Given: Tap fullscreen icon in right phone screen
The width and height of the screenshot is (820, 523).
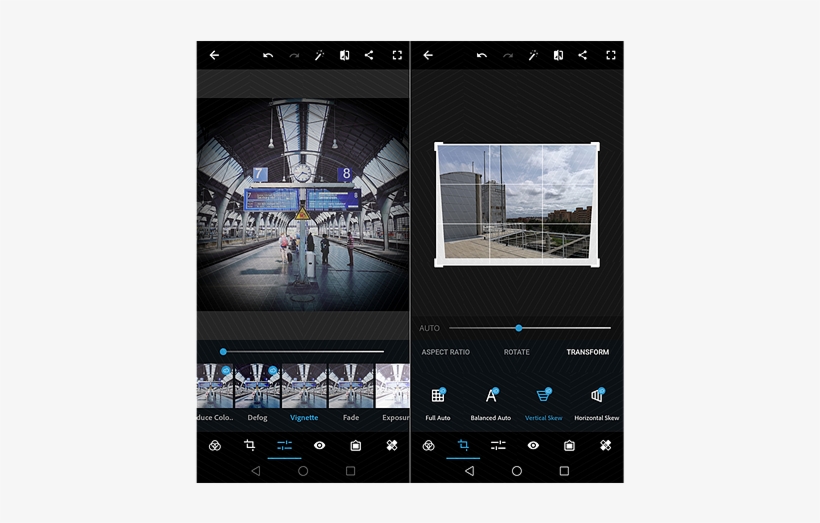Looking at the screenshot, I should [x=611, y=55].
